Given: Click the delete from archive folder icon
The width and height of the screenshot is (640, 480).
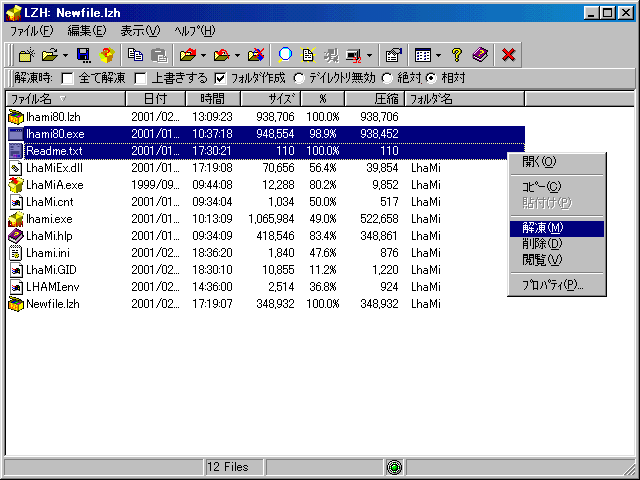Looking at the screenshot, I should (256, 55).
